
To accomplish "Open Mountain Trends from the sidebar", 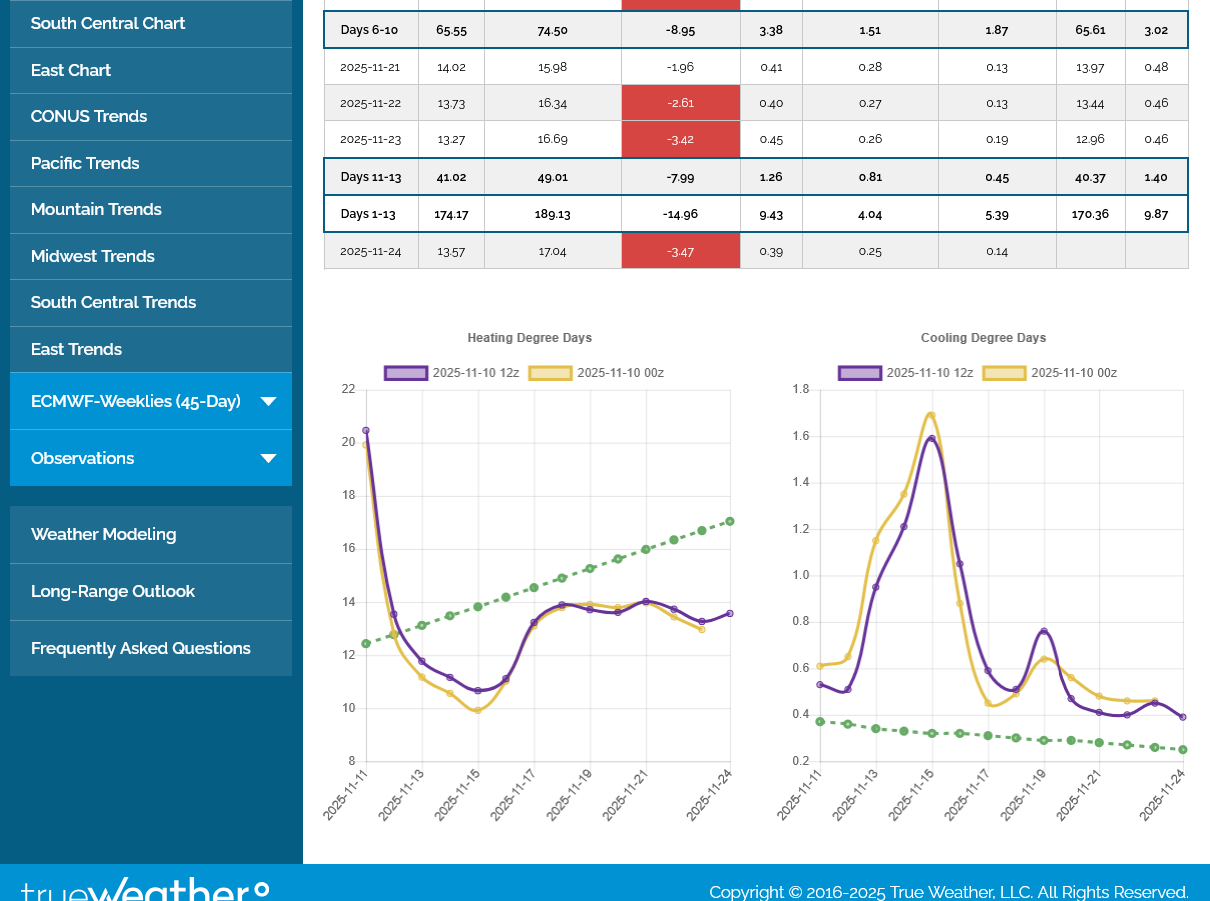I will tap(96, 209).
